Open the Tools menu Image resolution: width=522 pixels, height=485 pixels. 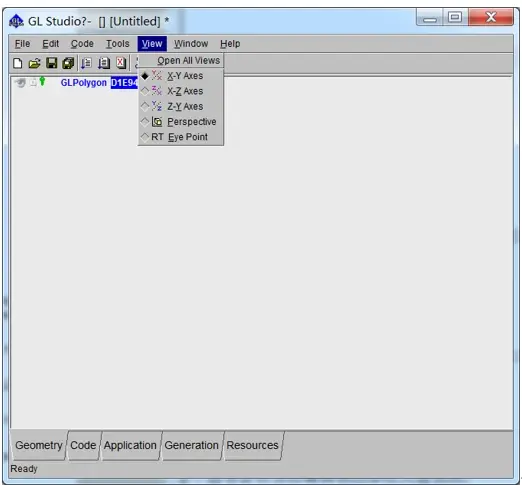pos(117,44)
